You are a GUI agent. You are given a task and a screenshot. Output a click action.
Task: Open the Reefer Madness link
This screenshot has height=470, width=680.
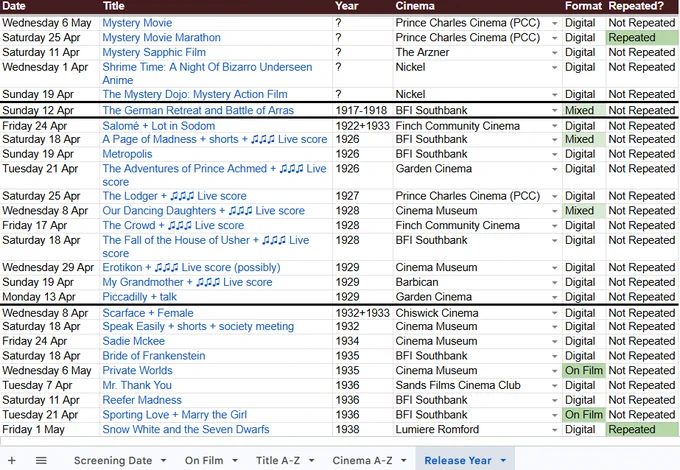(142, 400)
